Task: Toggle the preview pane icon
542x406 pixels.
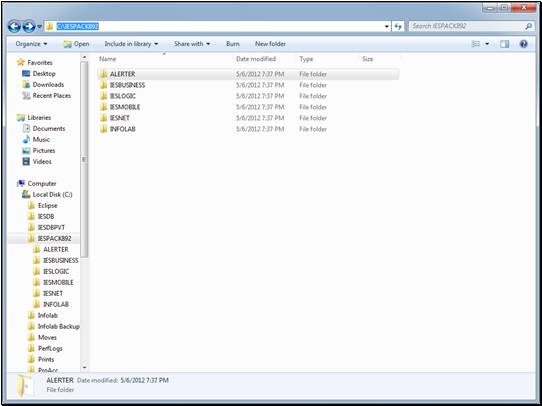Action: tap(504, 44)
